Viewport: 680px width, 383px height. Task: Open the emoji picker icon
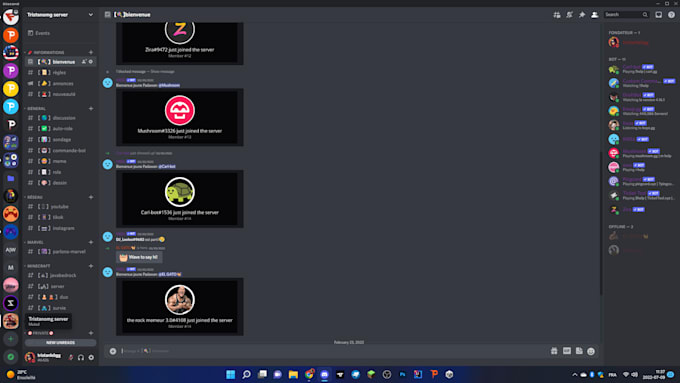coord(591,351)
